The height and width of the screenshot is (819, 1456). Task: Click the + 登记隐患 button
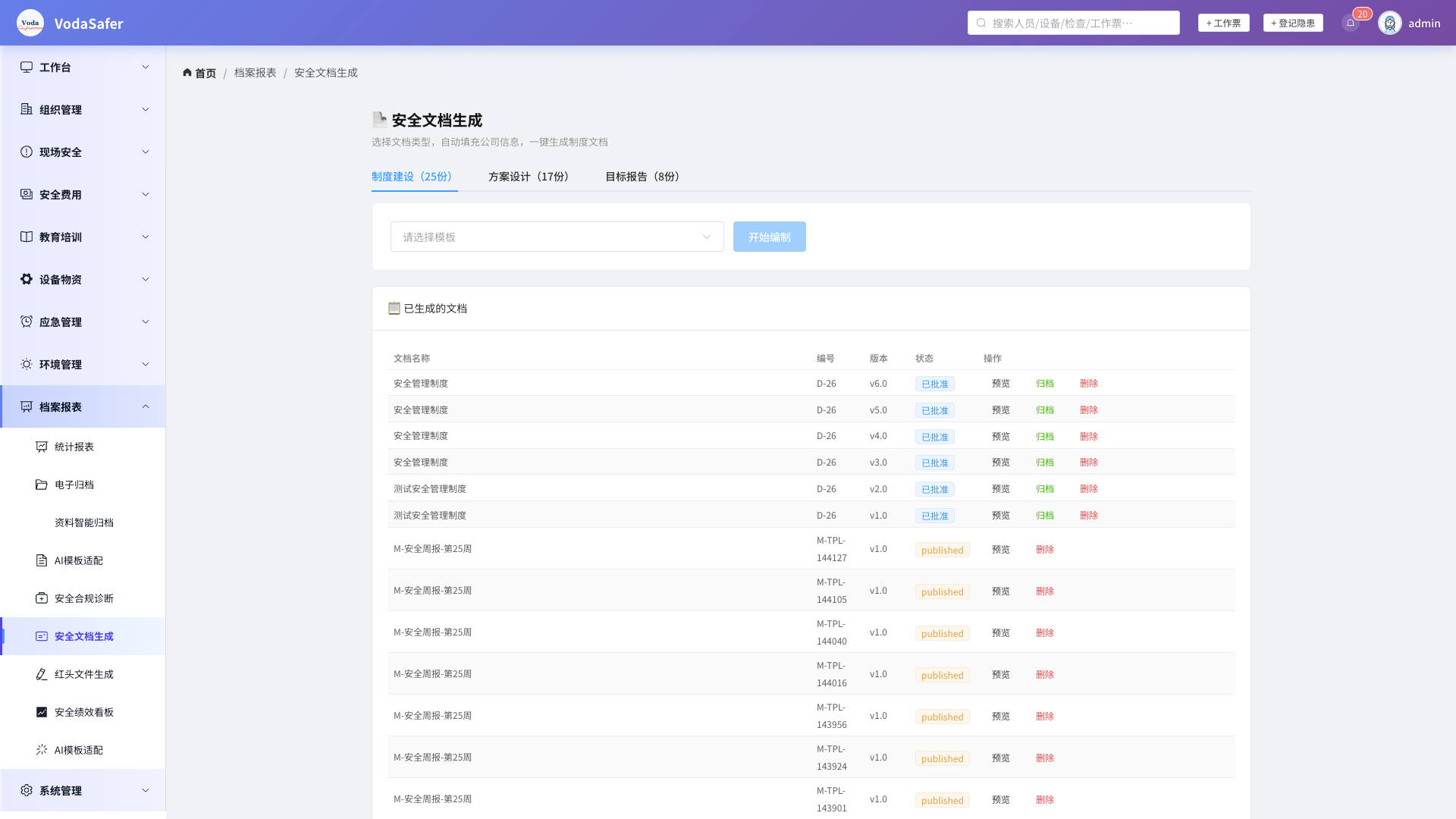click(x=1293, y=23)
